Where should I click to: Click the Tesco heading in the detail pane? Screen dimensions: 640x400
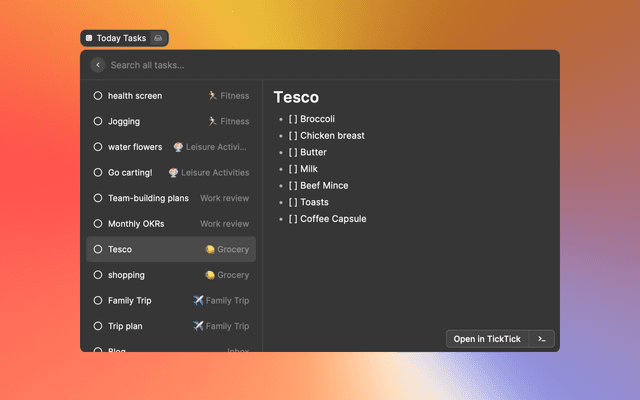click(296, 98)
